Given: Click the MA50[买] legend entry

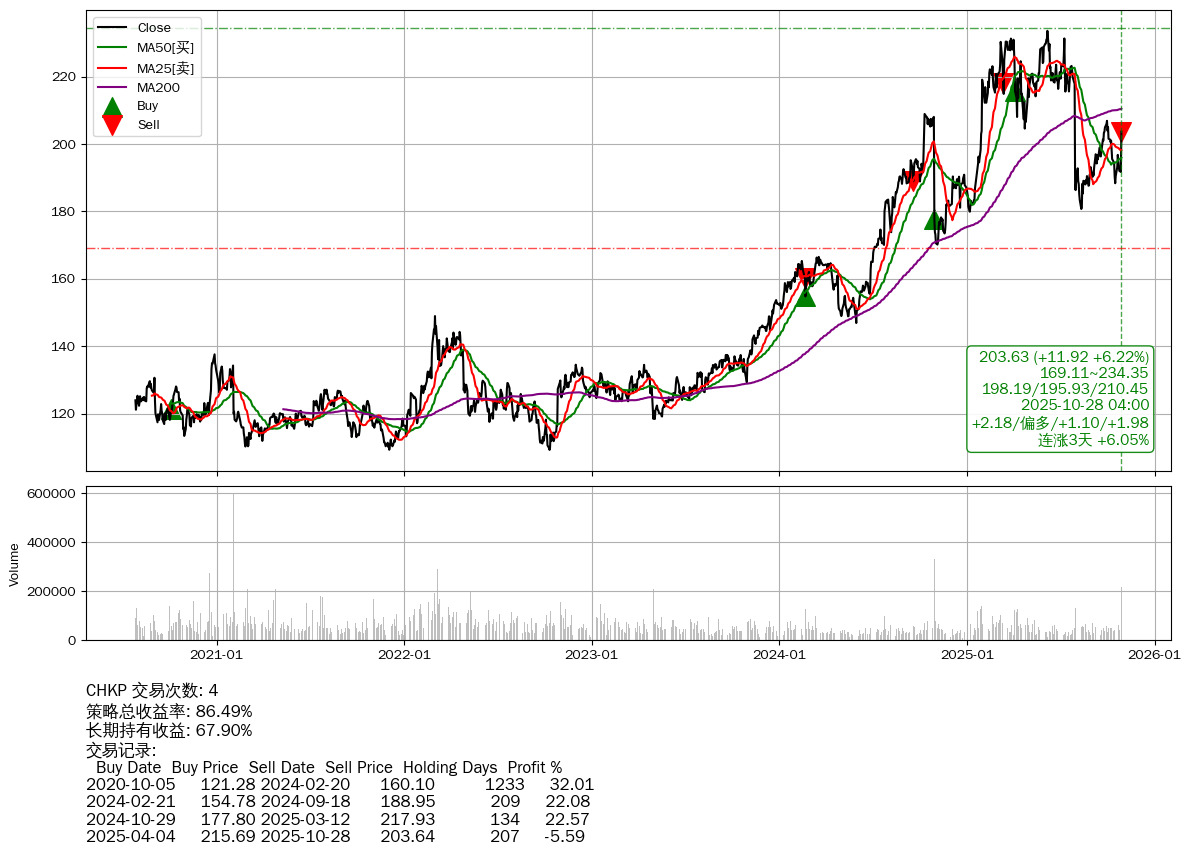Looking at the screenshot, I should coord(165,47).
